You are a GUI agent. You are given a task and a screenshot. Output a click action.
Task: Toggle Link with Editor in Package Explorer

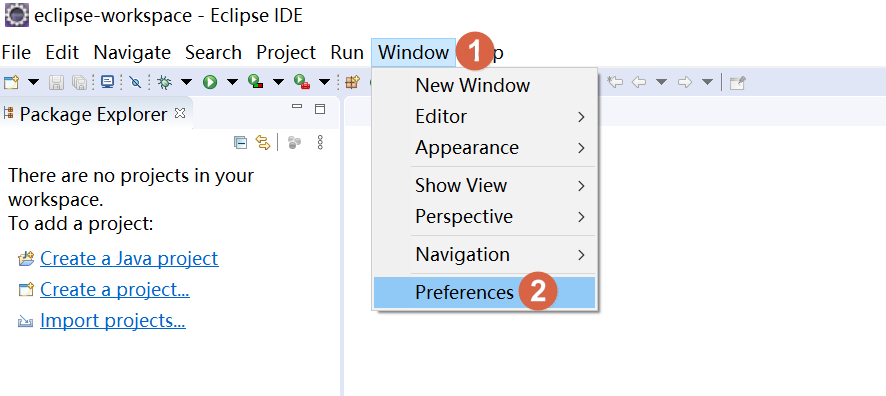[x=263, y=142]
